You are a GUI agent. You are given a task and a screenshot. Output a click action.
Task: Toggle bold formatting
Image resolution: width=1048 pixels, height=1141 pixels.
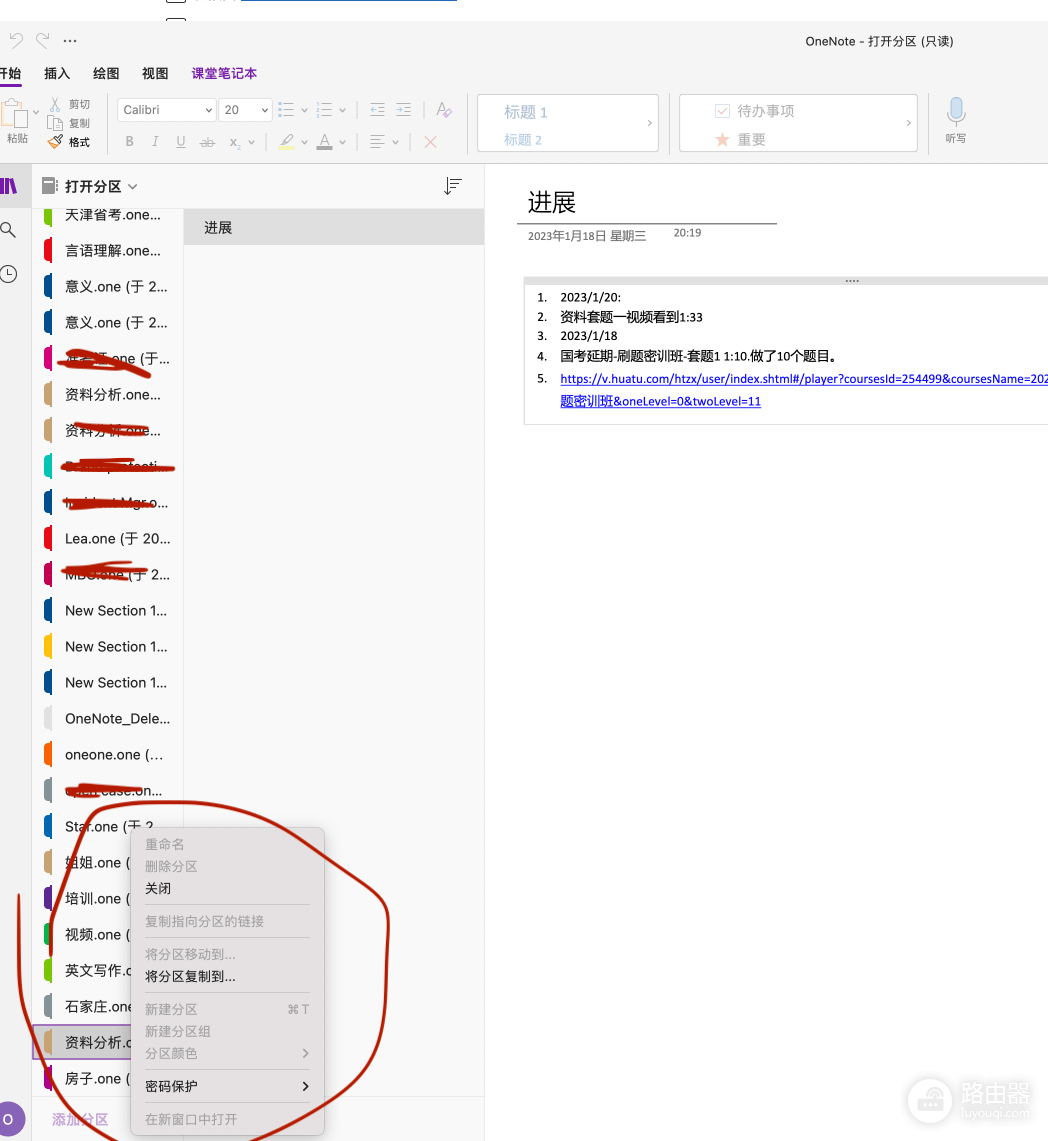point(129,141)
